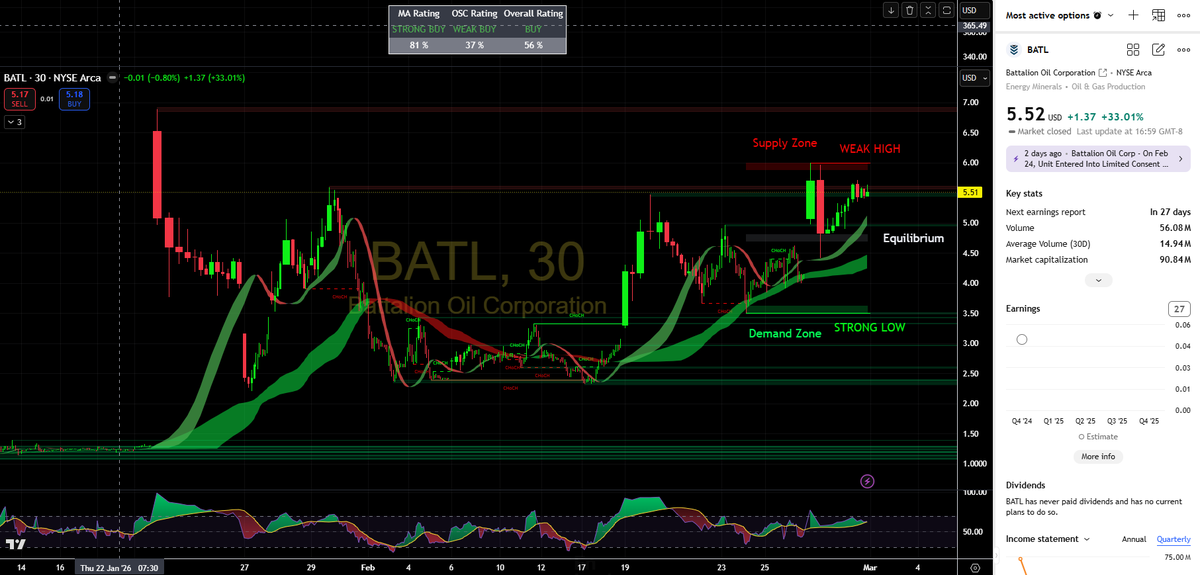Click the Supply Zone label
The width and height of the screenshot is (1200, 575).
785,144
